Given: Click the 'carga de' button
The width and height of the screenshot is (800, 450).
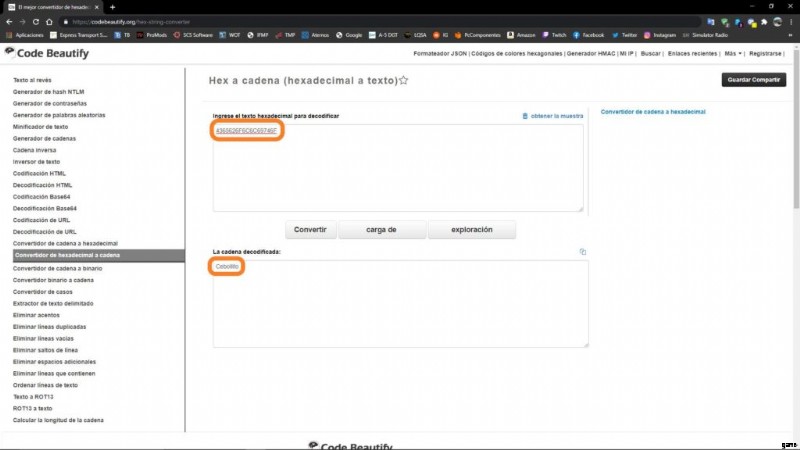Looking at the screenshot, I should pyautogui.click(x=382, y=229).
